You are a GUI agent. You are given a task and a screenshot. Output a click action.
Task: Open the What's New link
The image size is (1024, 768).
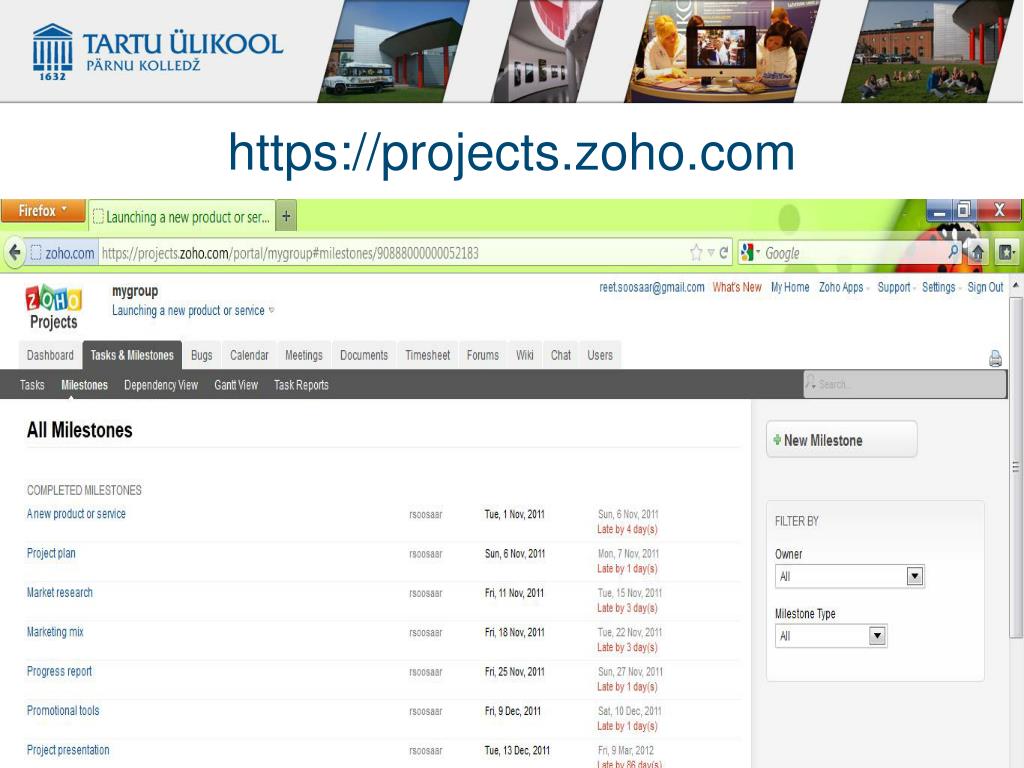tap(737, 287)
